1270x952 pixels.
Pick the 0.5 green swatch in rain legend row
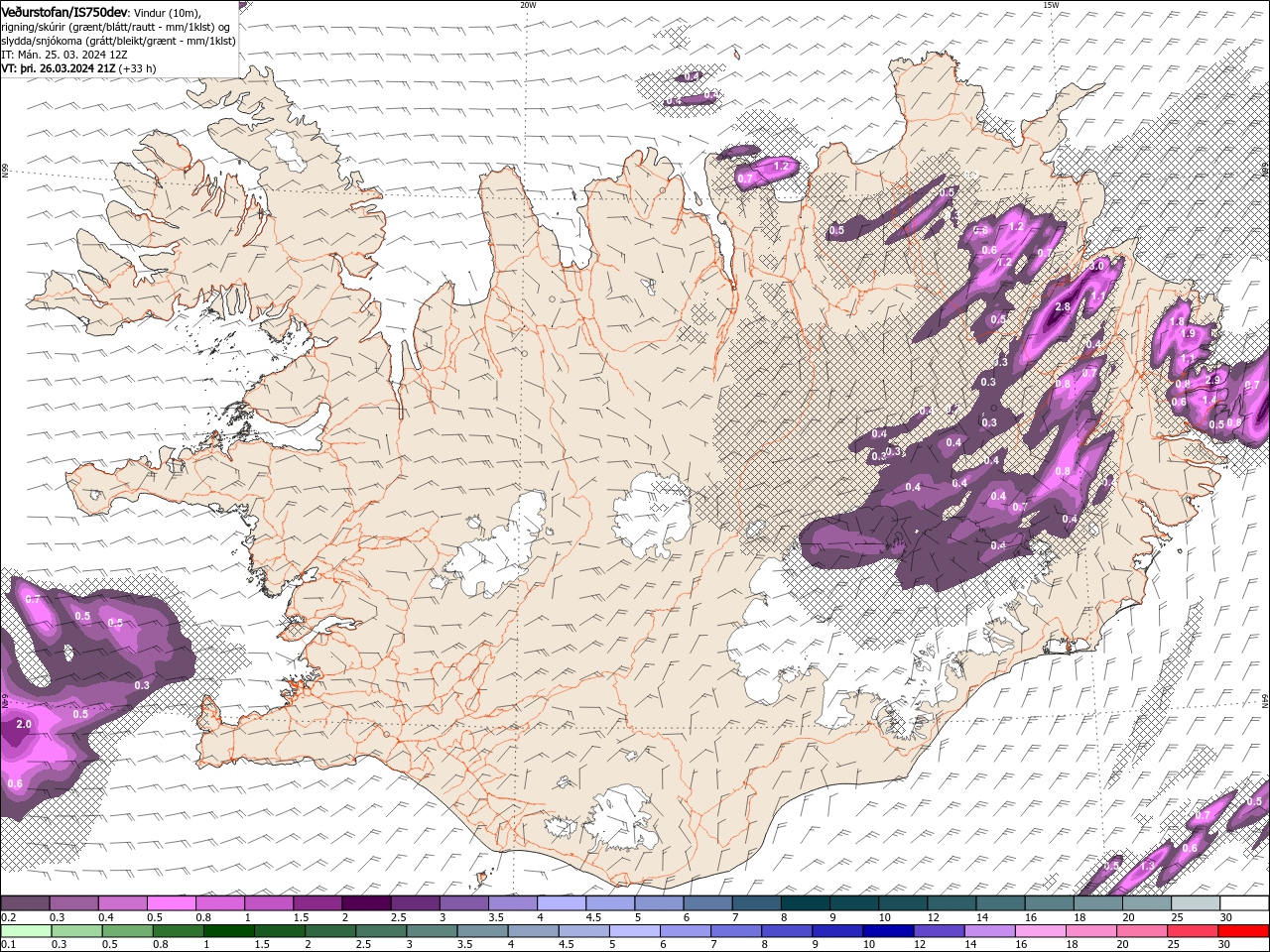[127, 930]
